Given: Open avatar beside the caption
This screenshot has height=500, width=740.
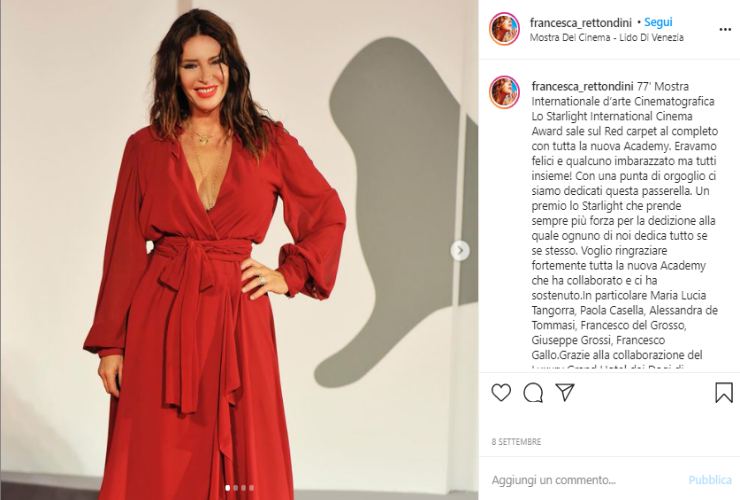Looking at the screenshot, I should [x=505, y=92].
